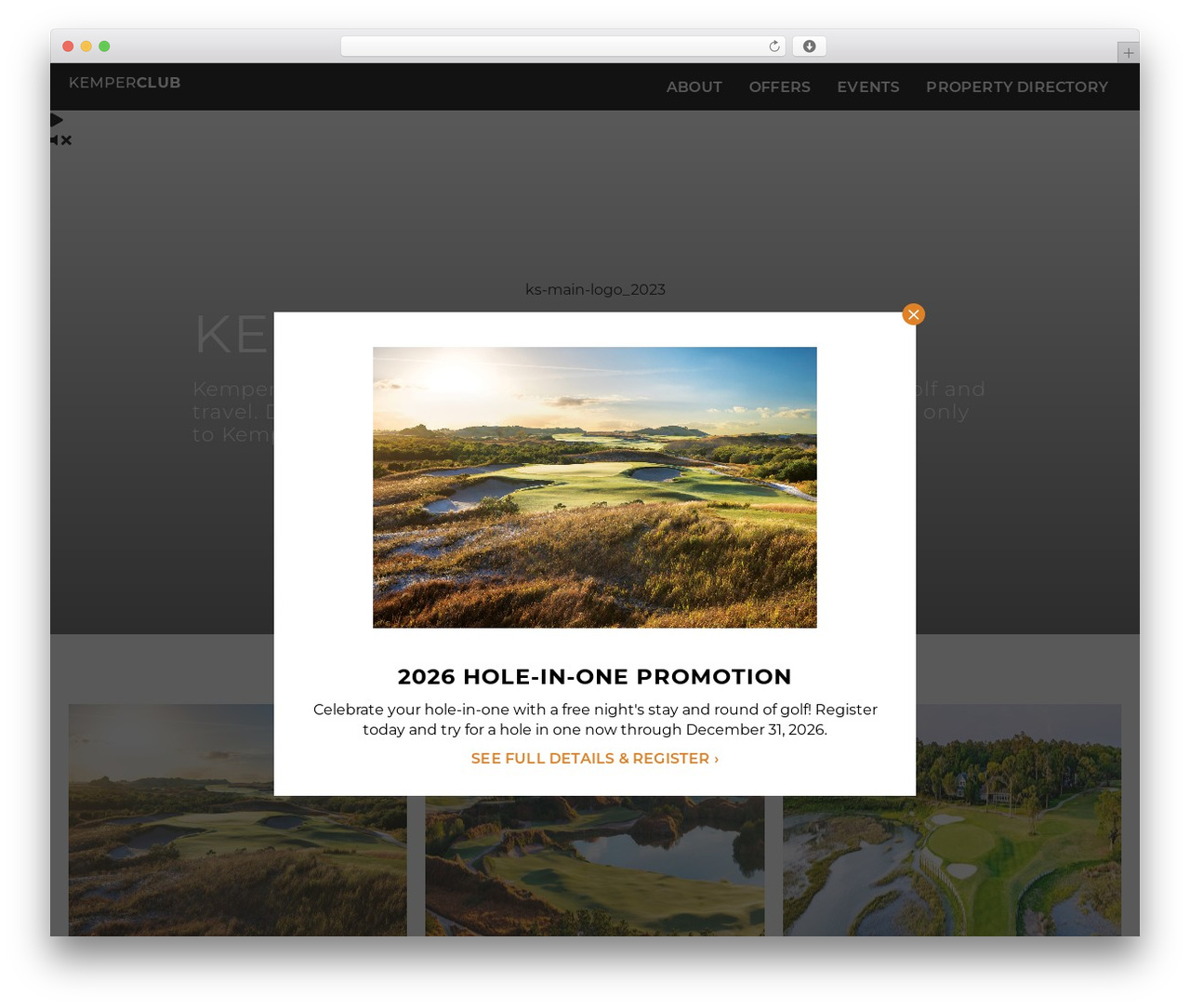Open the middle pond golf course card

[594, 866]
